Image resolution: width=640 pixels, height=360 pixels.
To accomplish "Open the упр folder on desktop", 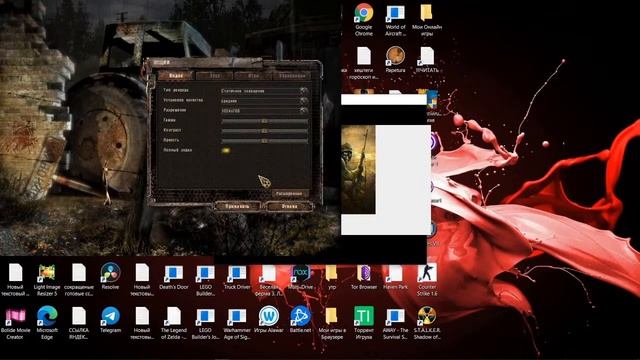I will pos(332,276).
